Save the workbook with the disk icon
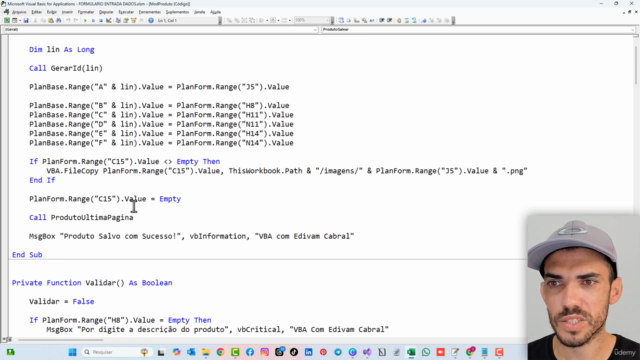640x360 pixels. pos(26,20)
